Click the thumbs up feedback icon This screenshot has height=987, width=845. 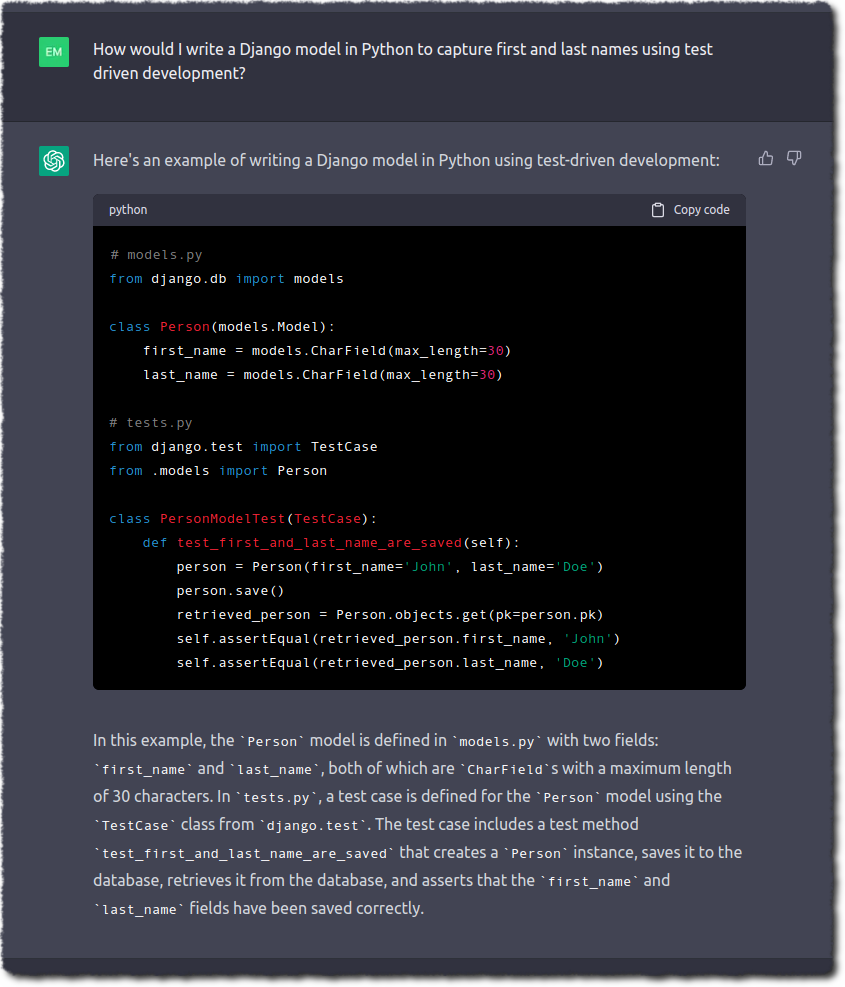pyautogui.click(x=766, y=159)
